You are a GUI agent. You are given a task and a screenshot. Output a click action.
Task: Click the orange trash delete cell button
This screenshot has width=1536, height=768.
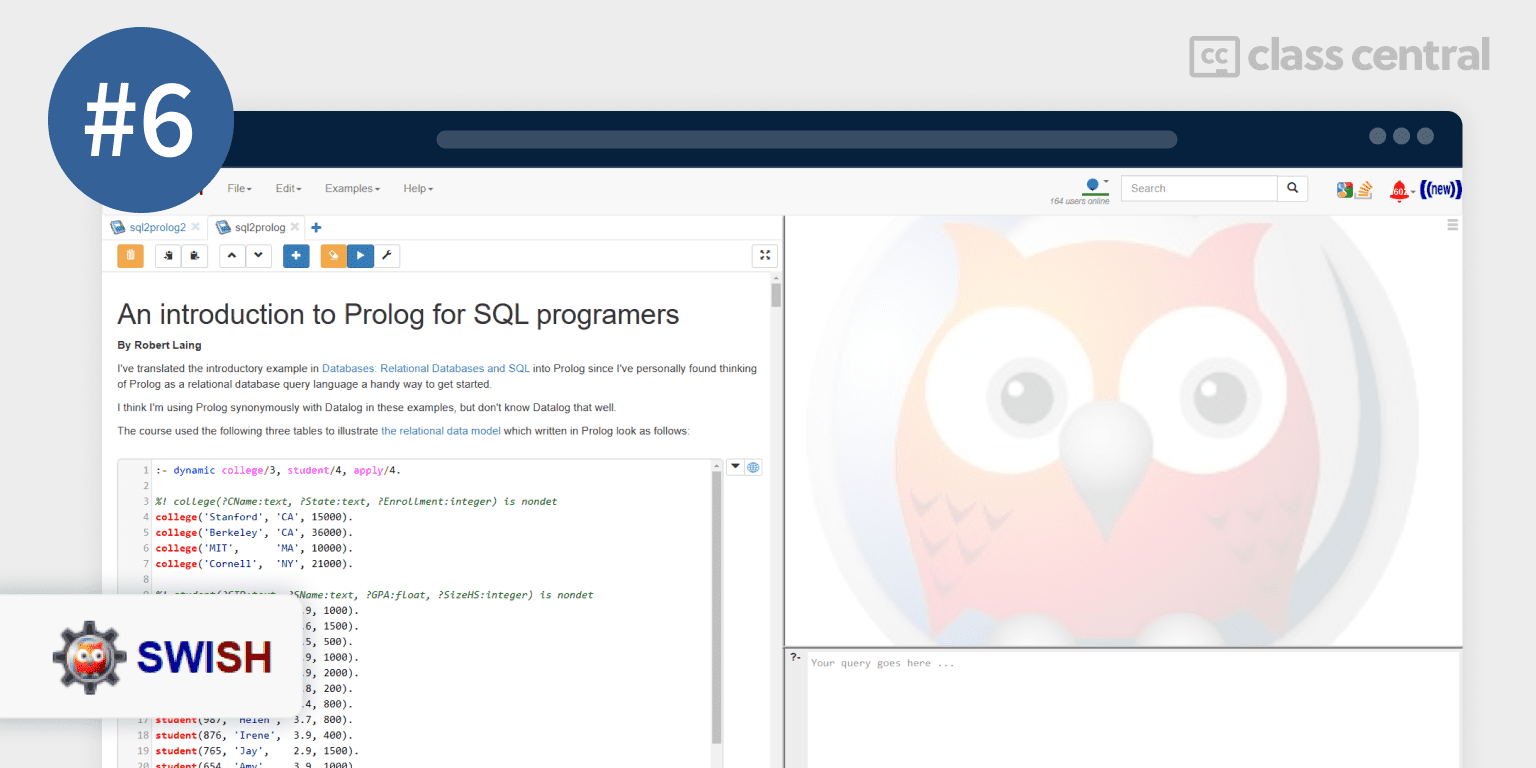tap(130, 256)
